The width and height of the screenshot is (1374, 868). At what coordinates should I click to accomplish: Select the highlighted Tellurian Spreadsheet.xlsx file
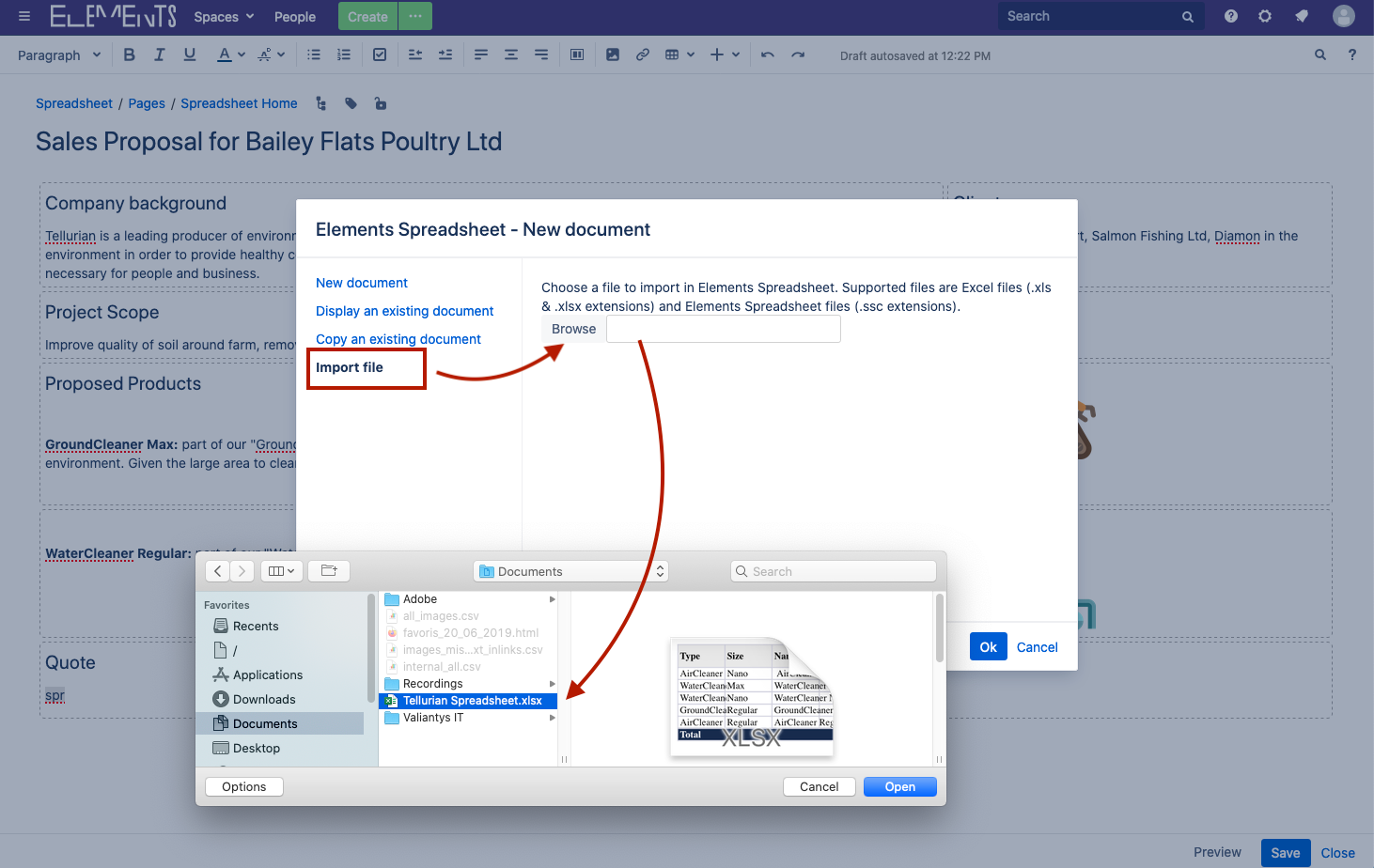467,700
